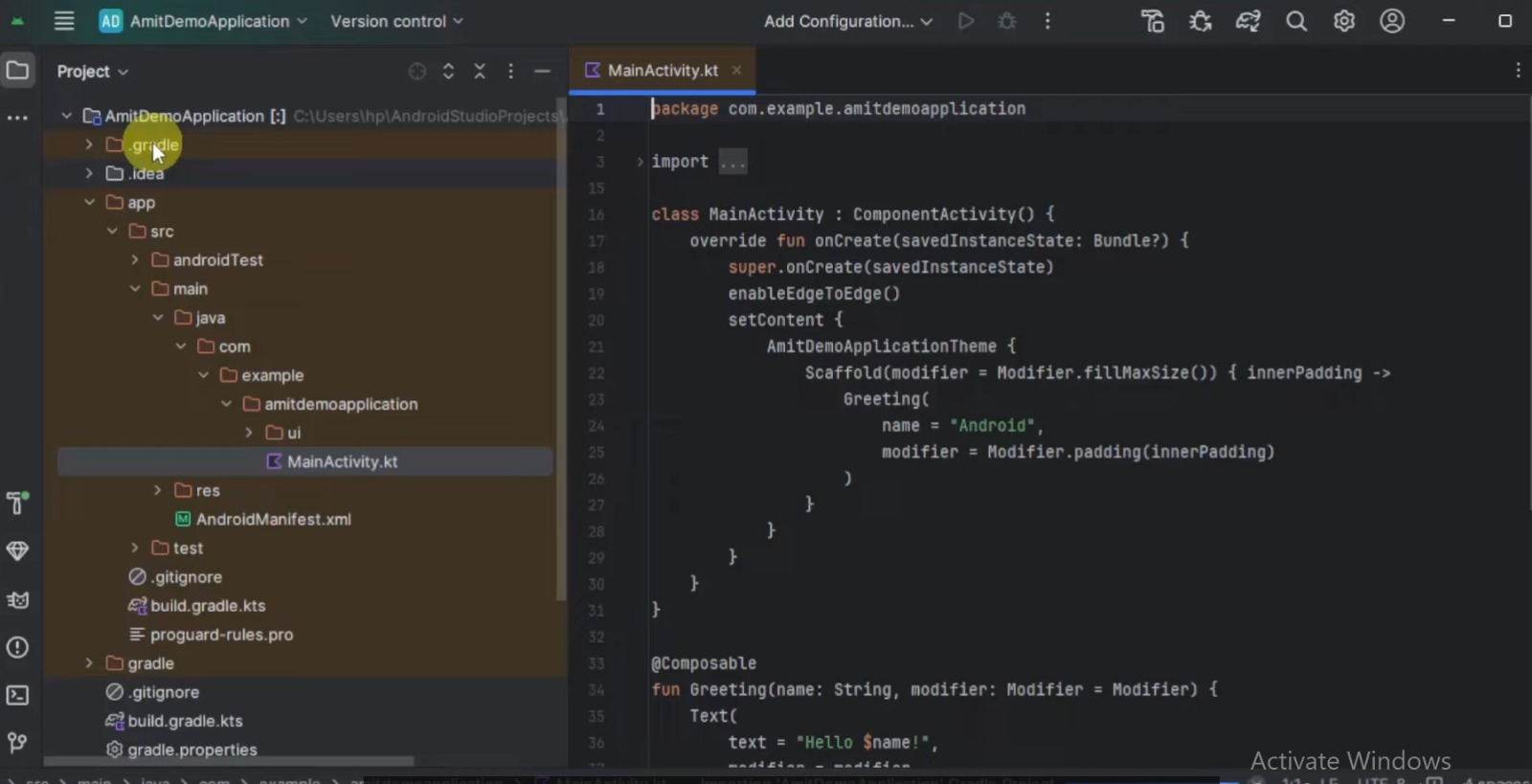Click line number 16 in gutter
Screen dimensions: 1532x784
597,214
